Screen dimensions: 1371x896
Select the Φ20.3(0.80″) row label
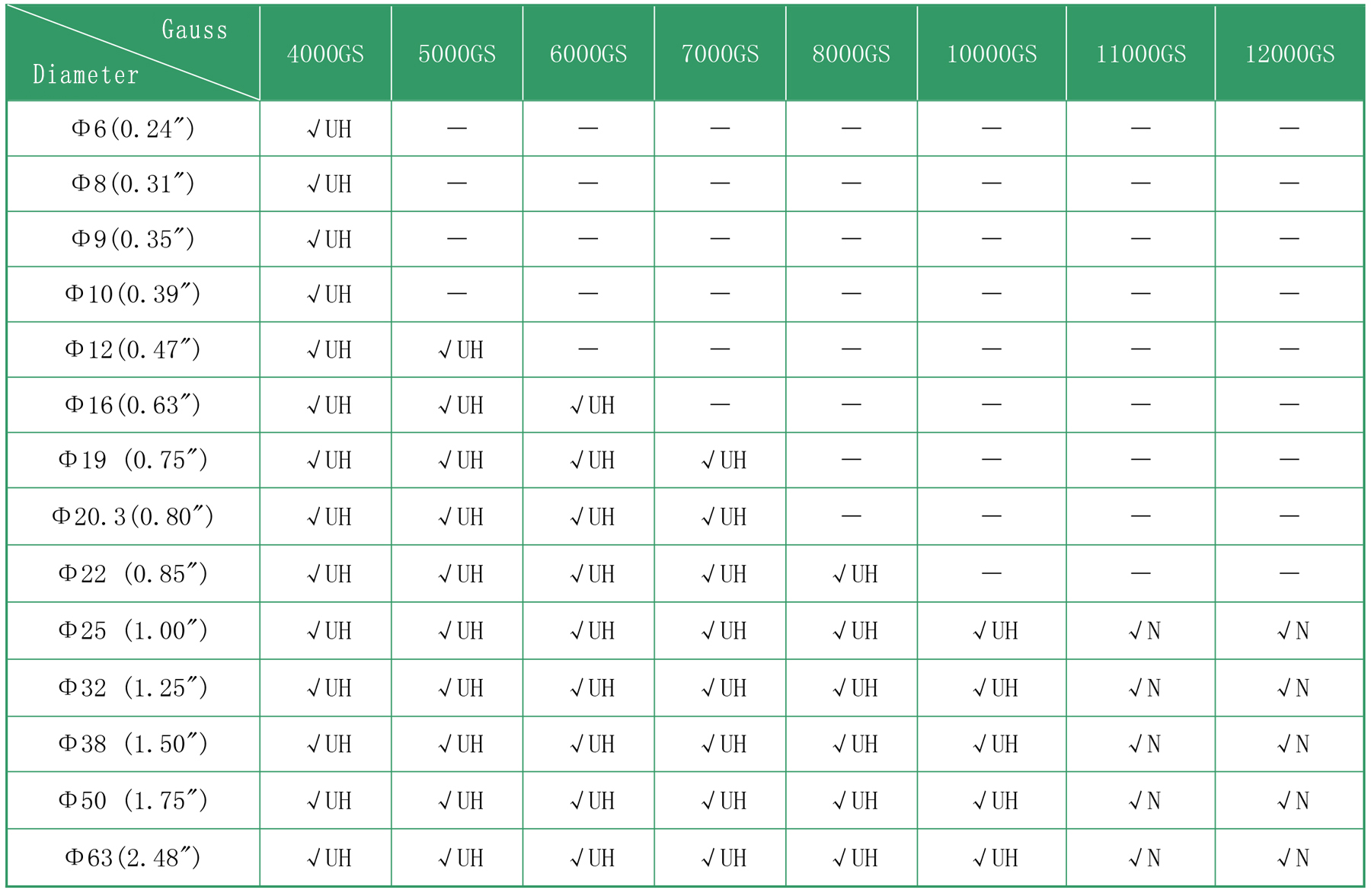[133, 517]
